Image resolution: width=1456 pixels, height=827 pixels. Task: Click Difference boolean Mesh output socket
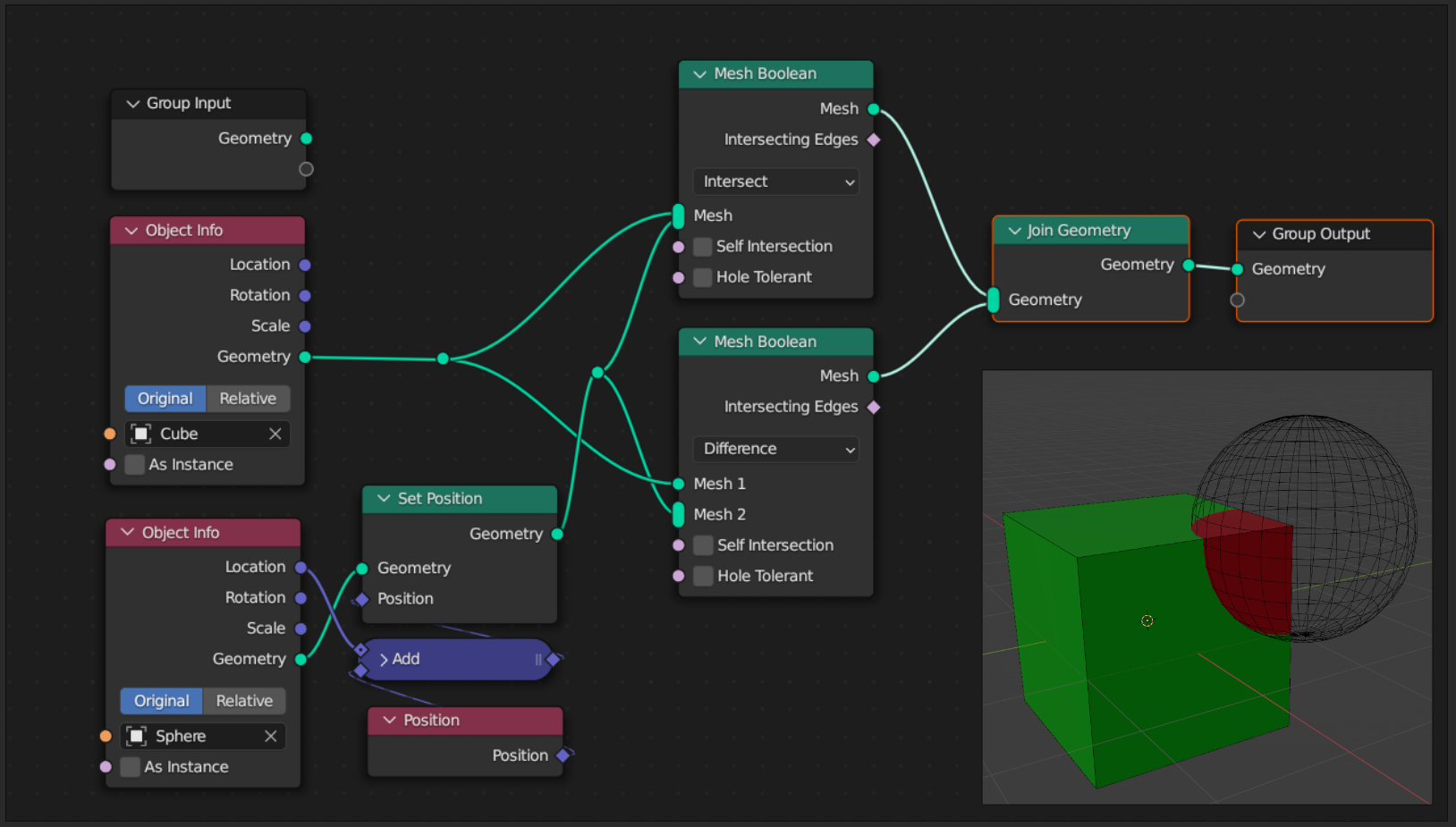(874, 376)
